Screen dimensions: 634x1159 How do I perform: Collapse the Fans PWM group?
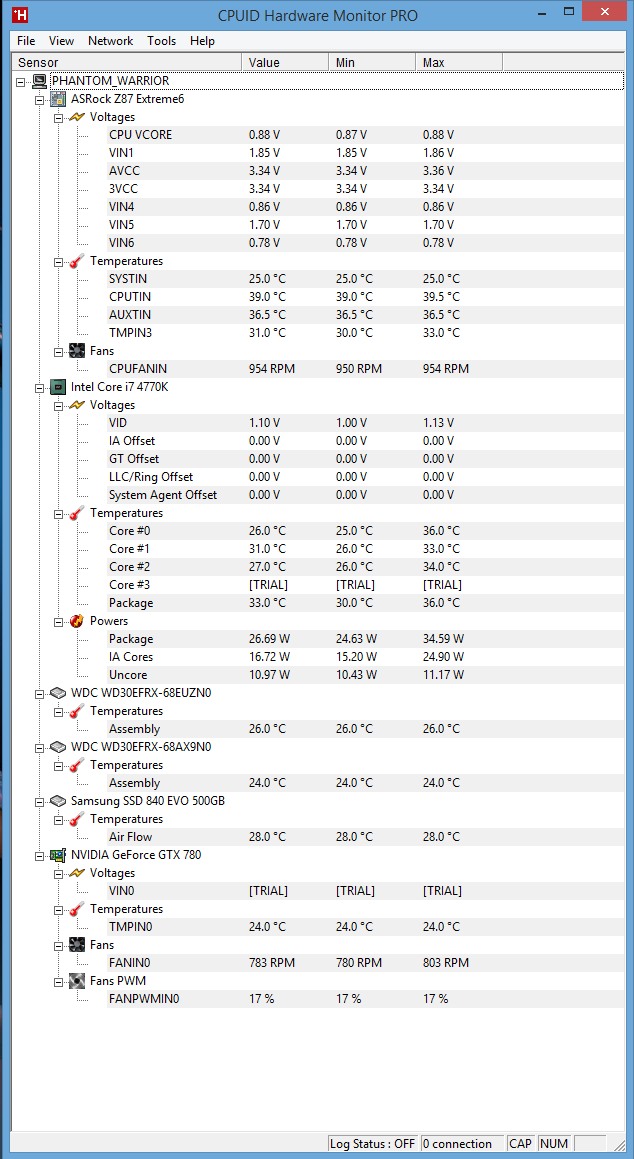point(58,981)
